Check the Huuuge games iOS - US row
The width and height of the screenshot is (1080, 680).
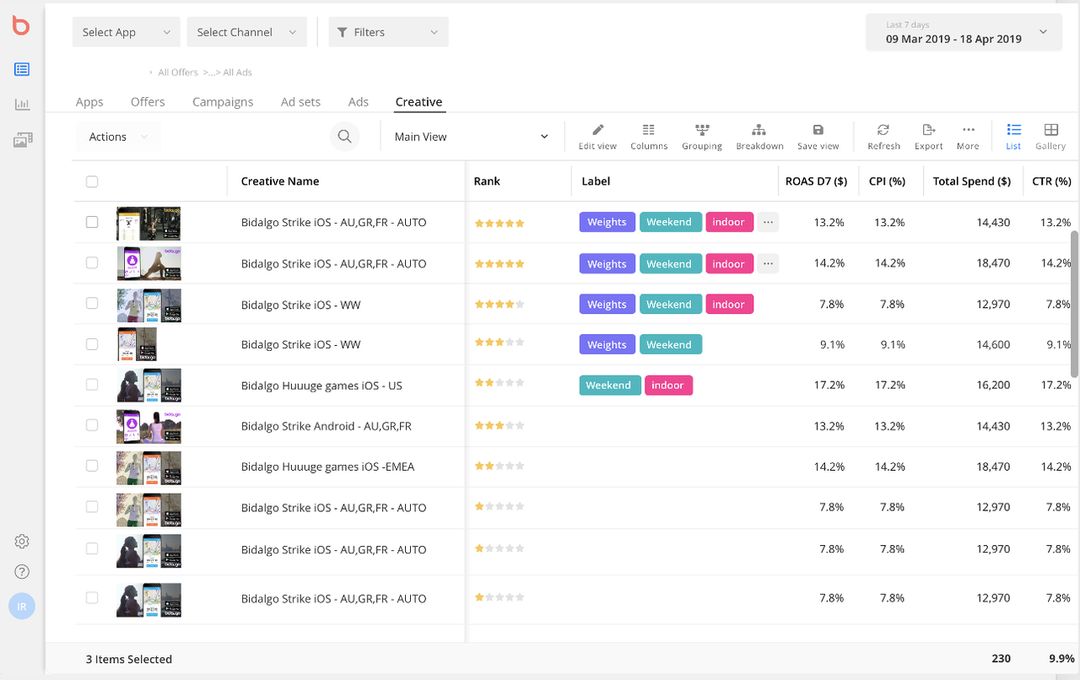point(92,384)
